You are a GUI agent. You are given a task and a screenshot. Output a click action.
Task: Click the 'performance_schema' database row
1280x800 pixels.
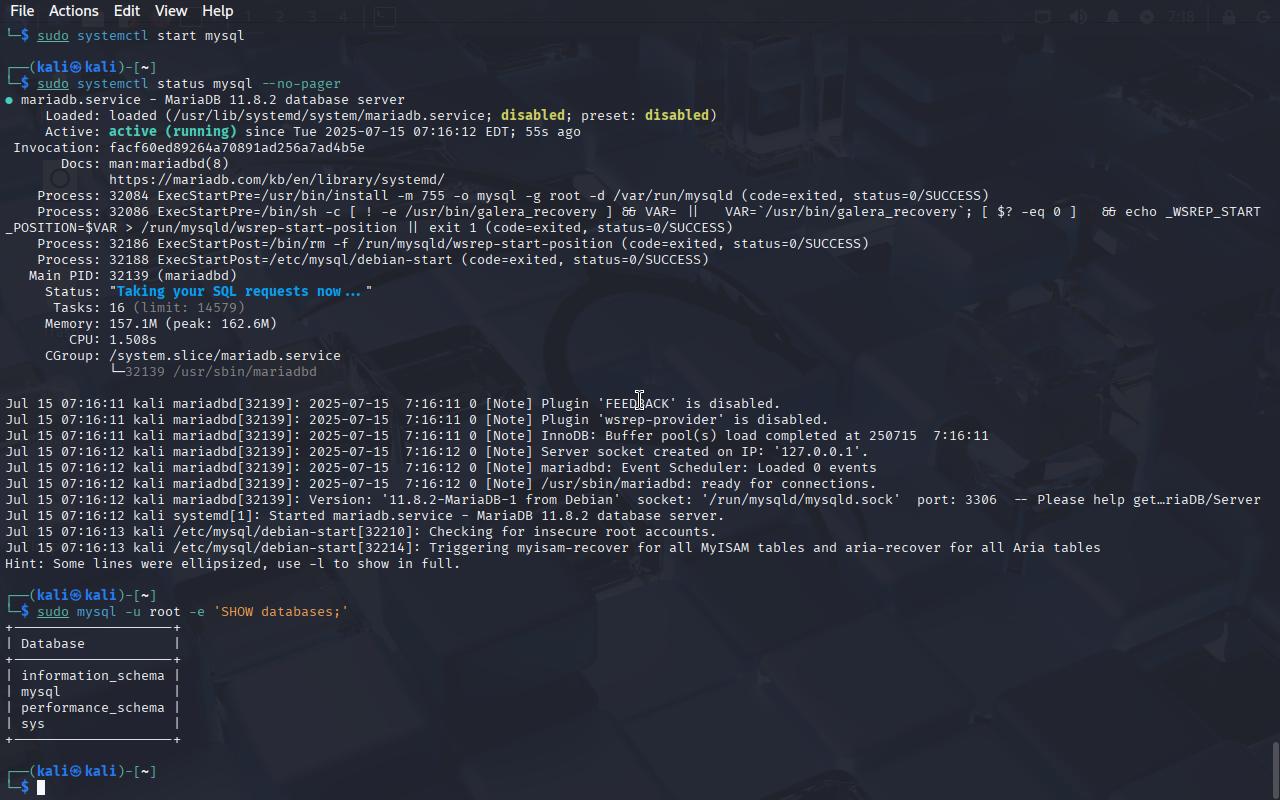point(93,708)
